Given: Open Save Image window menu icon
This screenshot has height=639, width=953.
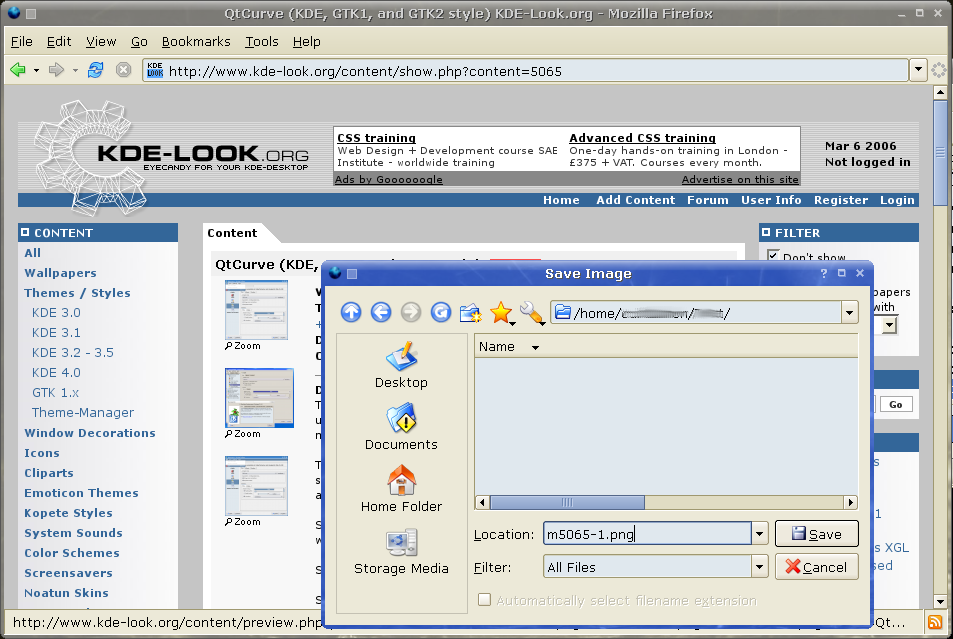Looking at the screenshot, I should [x=335, y=273].
